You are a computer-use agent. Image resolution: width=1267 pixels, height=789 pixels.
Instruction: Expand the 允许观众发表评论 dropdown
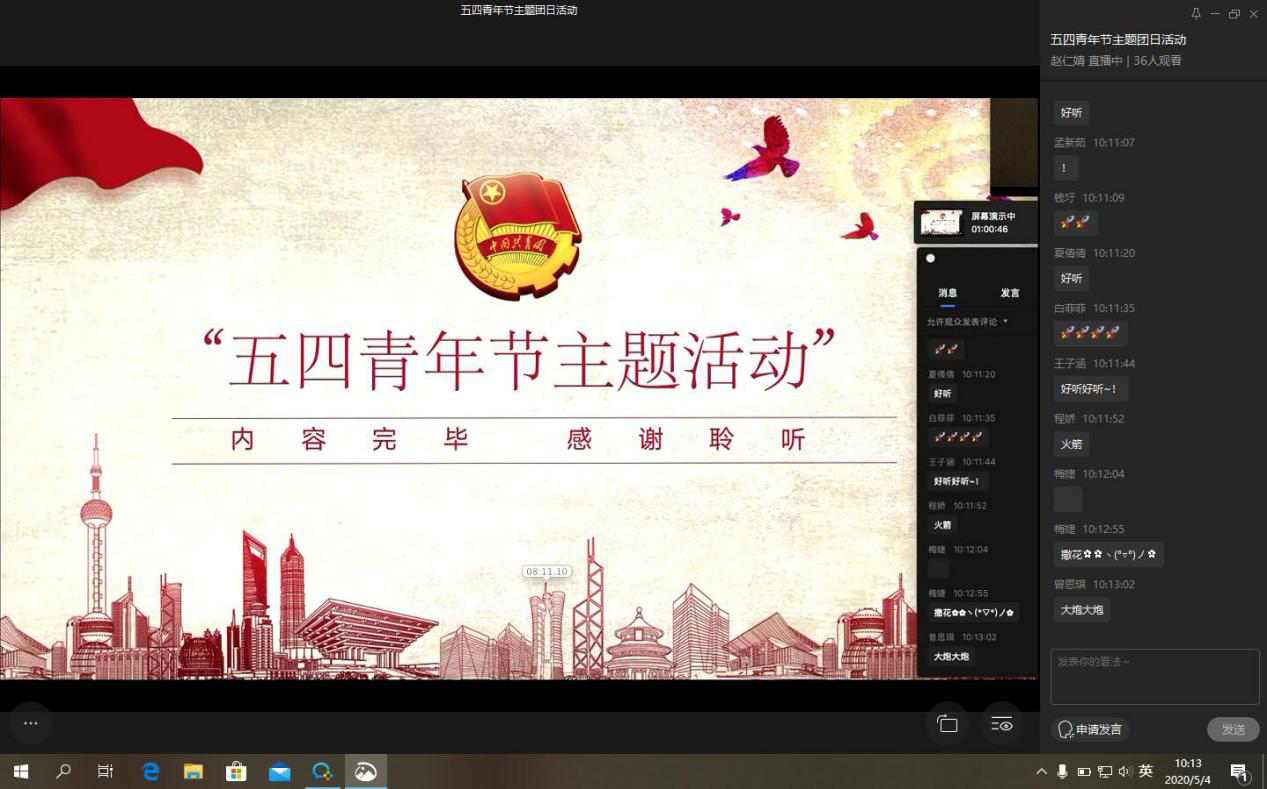(x=967, y=322)
